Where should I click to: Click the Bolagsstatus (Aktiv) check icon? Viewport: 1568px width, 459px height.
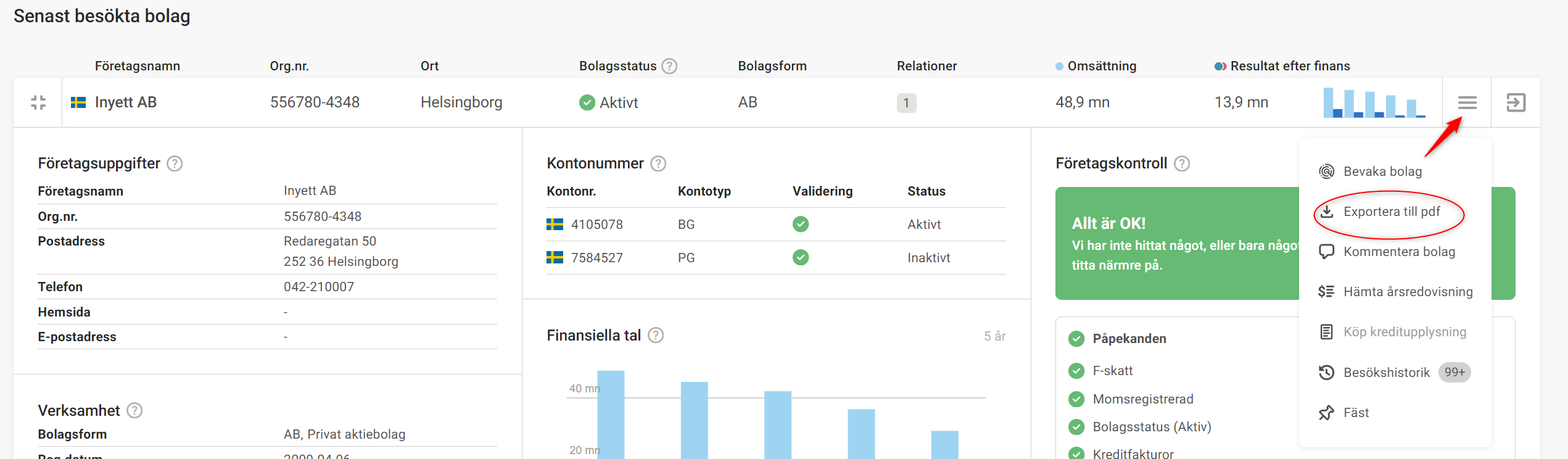click(1076, 427)
